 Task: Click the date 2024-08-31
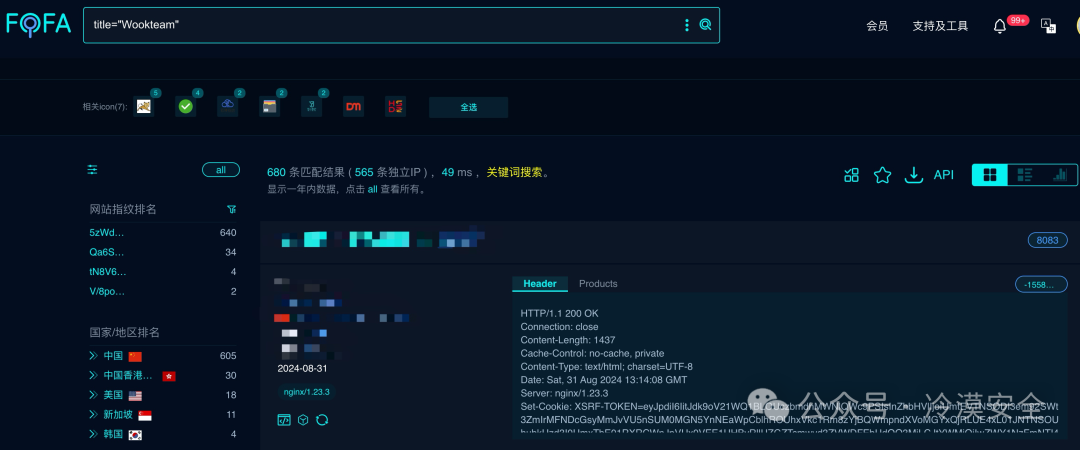(302, 369)
